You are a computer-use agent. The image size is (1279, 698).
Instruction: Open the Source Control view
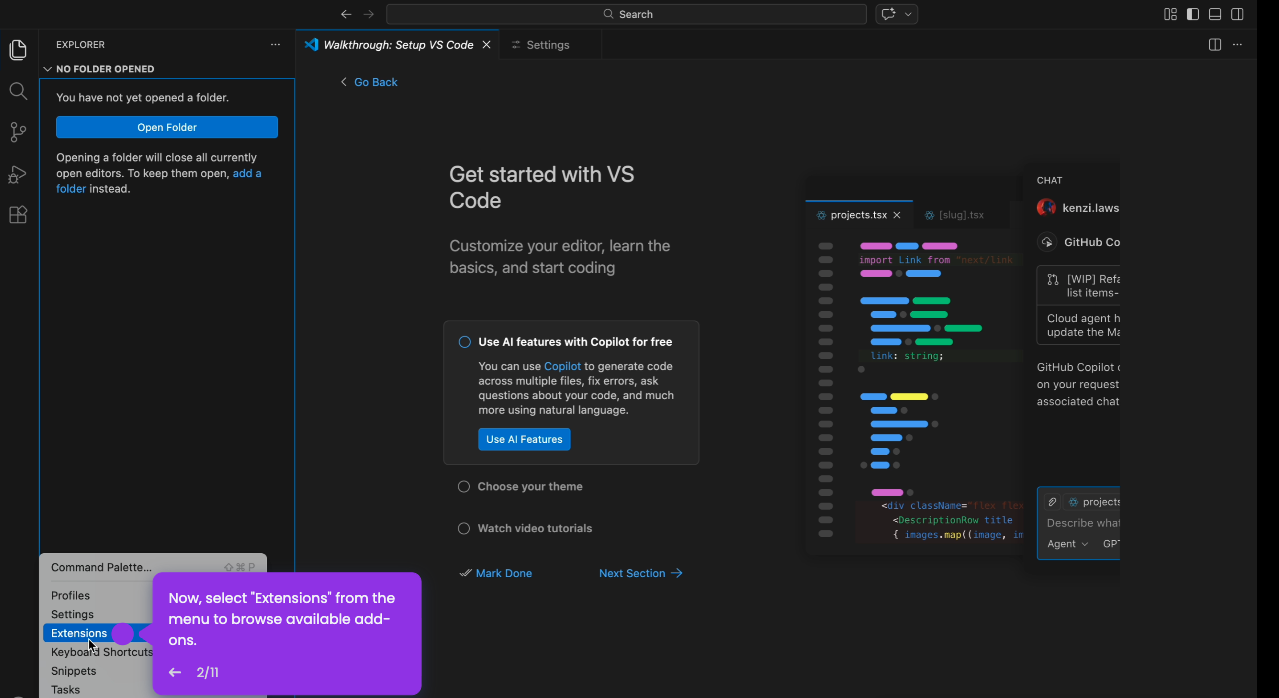coord(18,132)
